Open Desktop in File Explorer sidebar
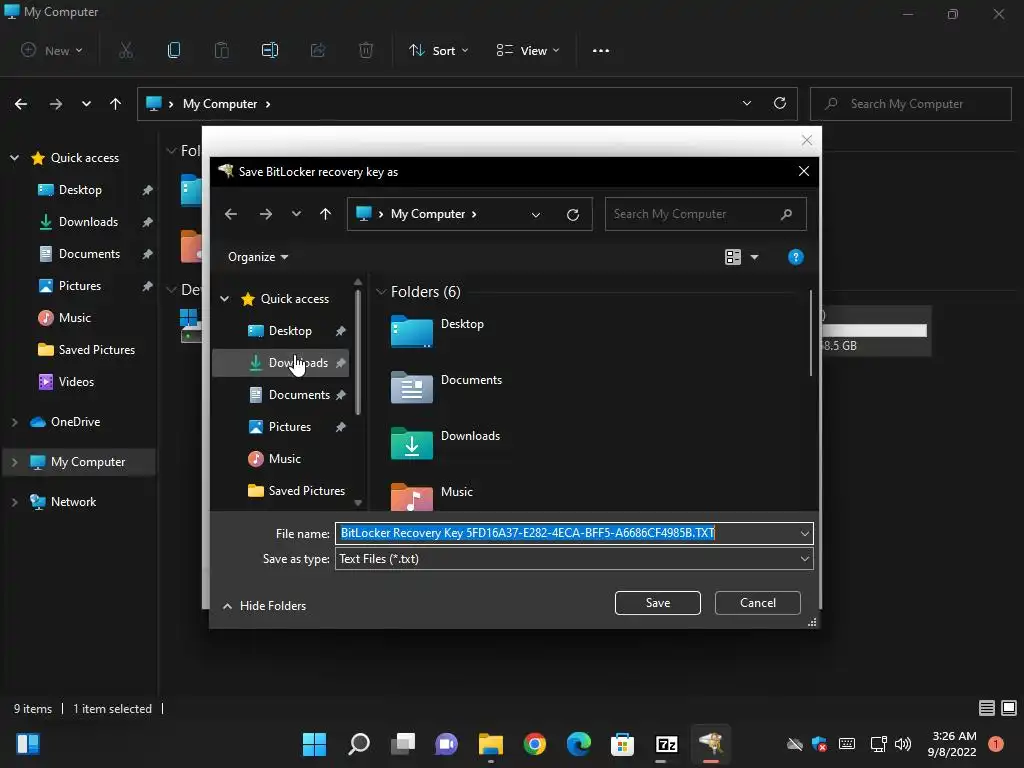Screen dimensions: 1024x768 tap(80, 189)
